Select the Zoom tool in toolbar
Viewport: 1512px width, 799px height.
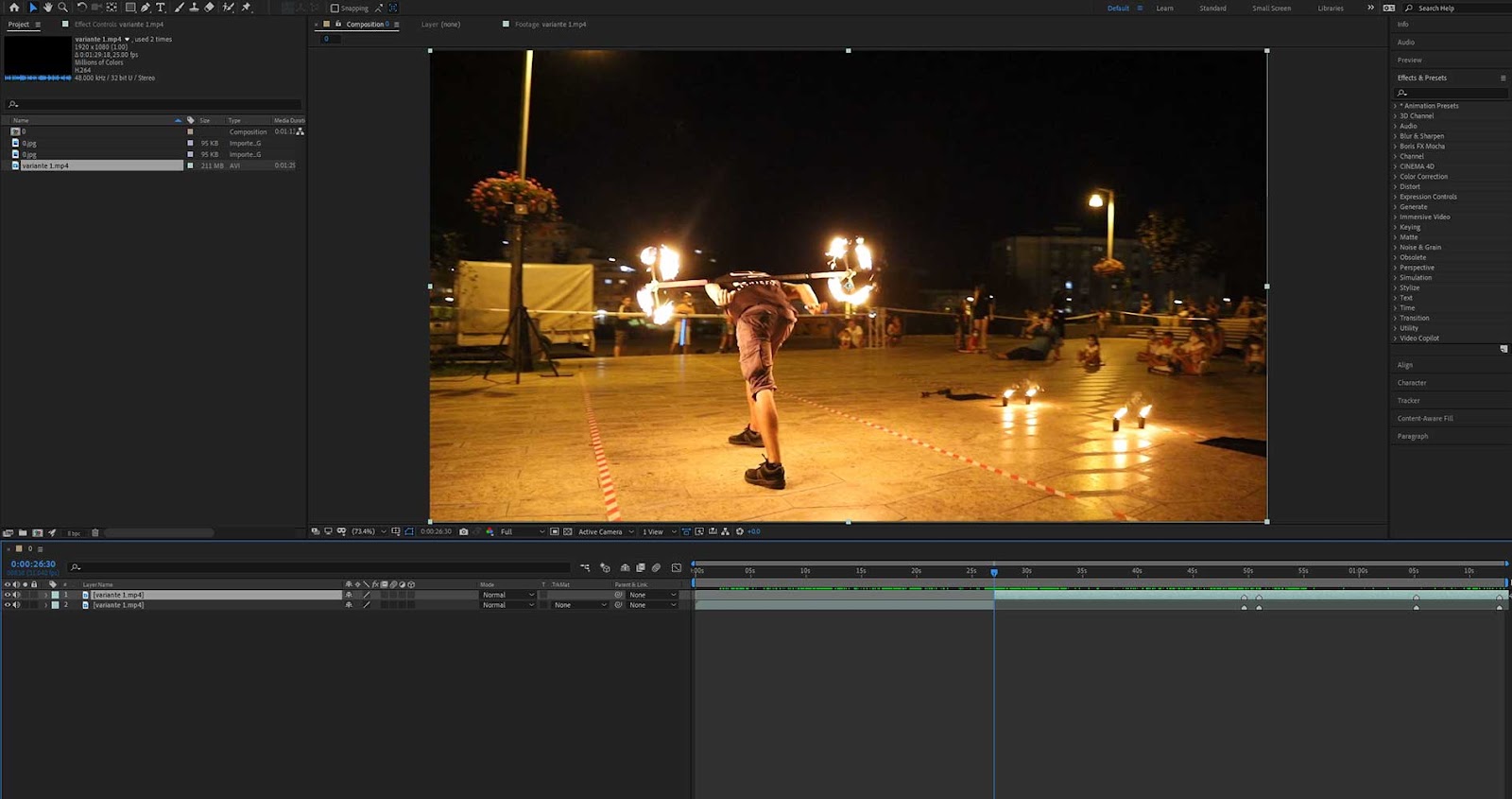click(x=62, y=8)
